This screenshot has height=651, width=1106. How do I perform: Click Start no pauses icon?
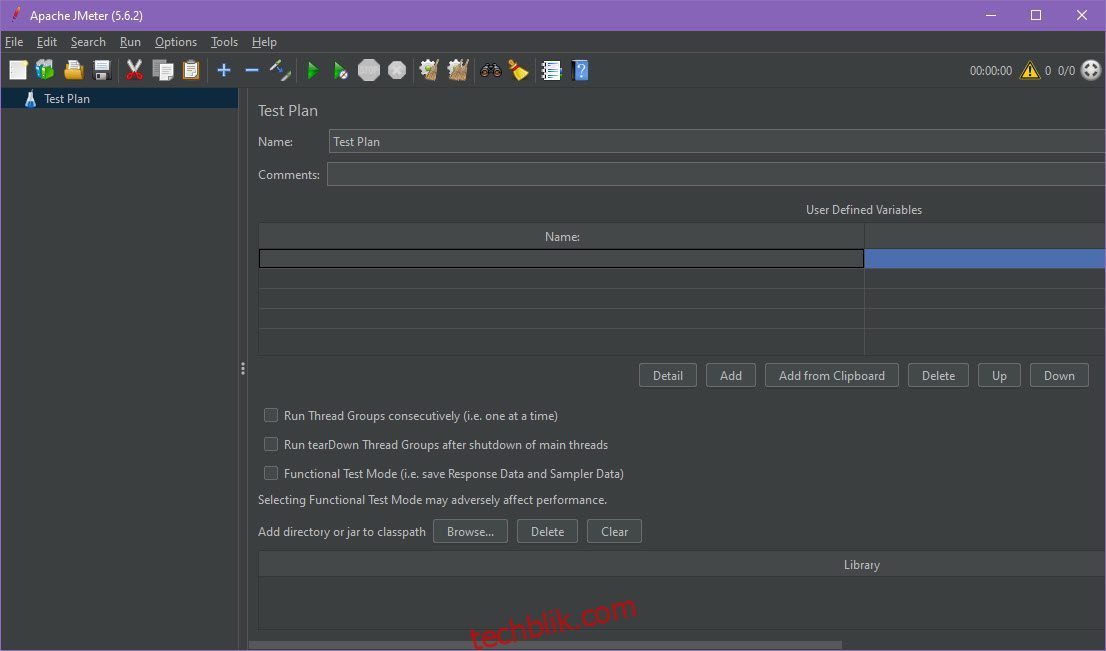click(341, 70)
